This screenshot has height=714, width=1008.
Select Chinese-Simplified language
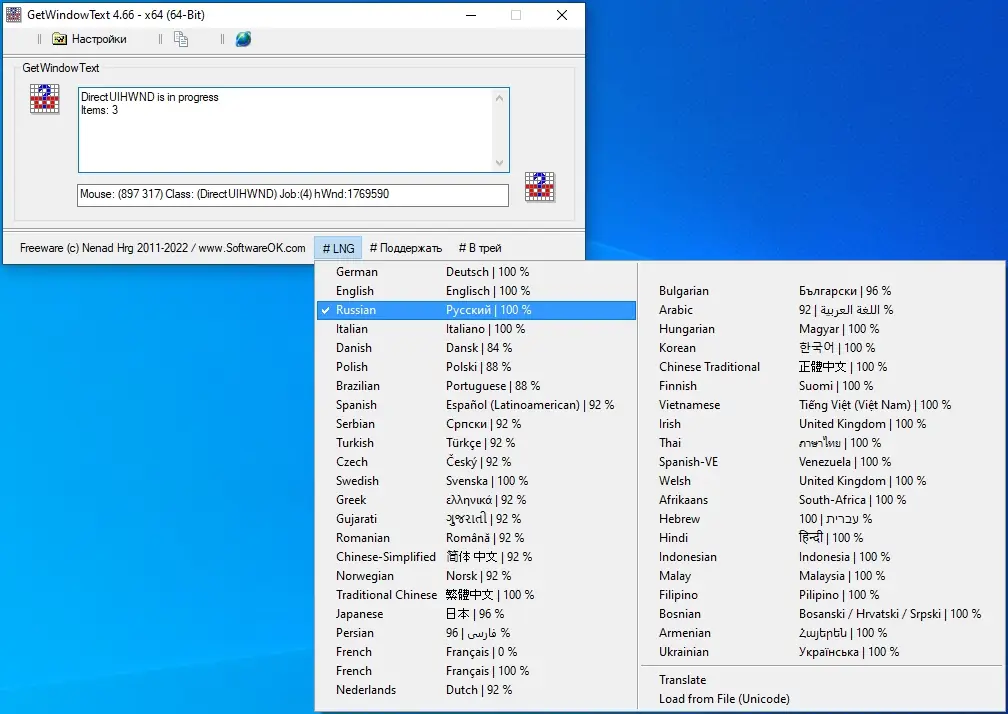(x=476, y=557)
